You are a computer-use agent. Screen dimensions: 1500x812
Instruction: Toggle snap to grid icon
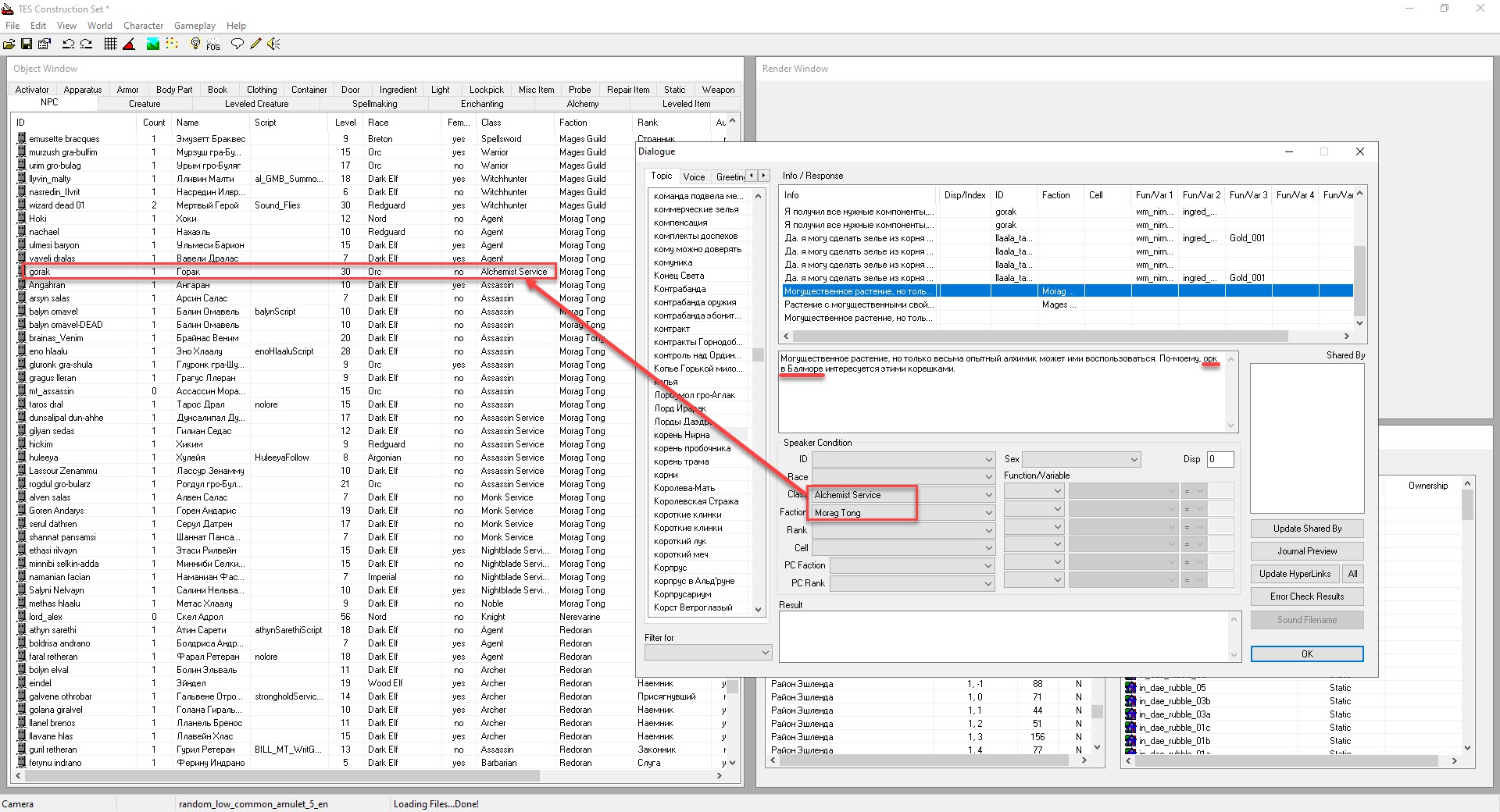coord(111,44)
